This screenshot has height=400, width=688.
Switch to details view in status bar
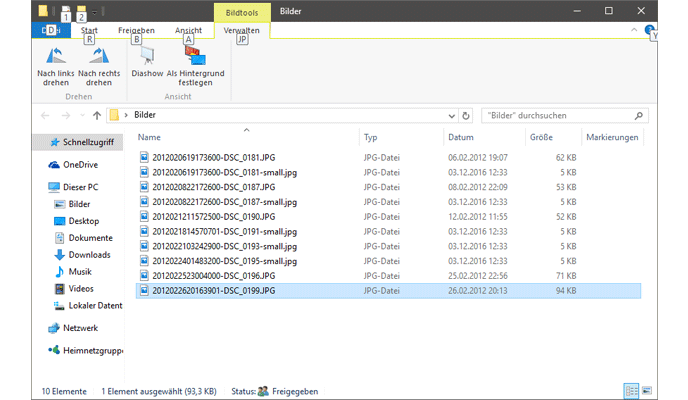(630, 390)
